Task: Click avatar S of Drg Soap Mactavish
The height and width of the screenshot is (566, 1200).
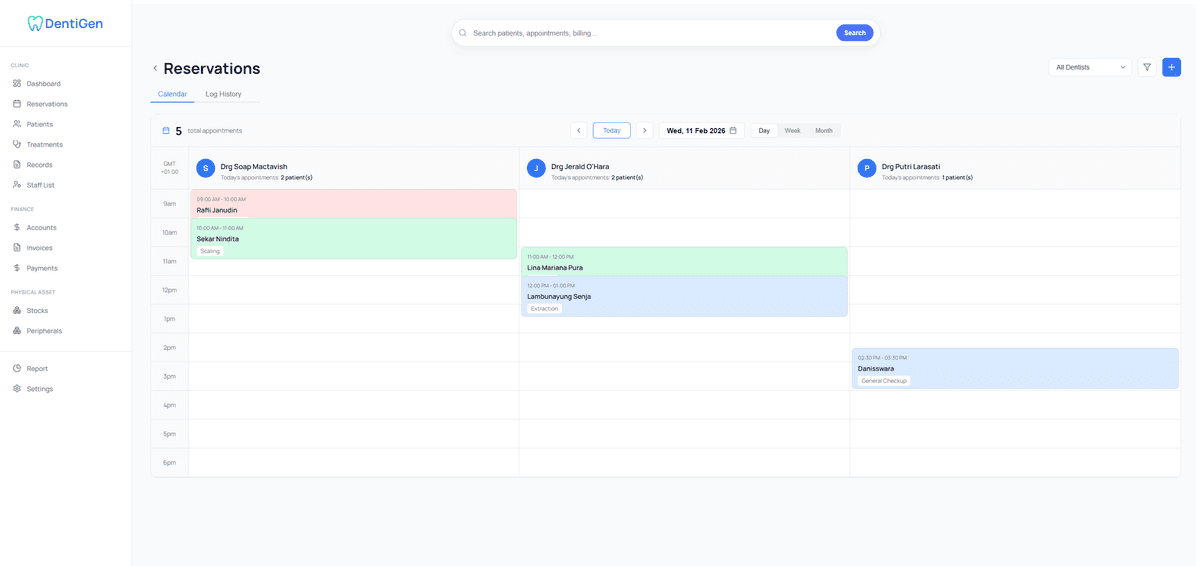Action: 206,168
